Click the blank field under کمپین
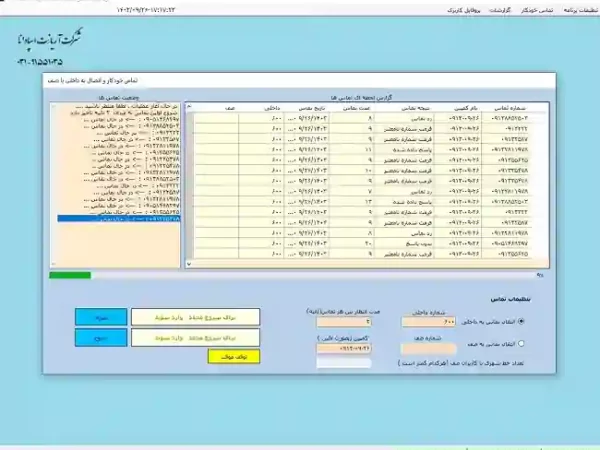The height and width of the screenshot is (450, 600). click(344, 363)
